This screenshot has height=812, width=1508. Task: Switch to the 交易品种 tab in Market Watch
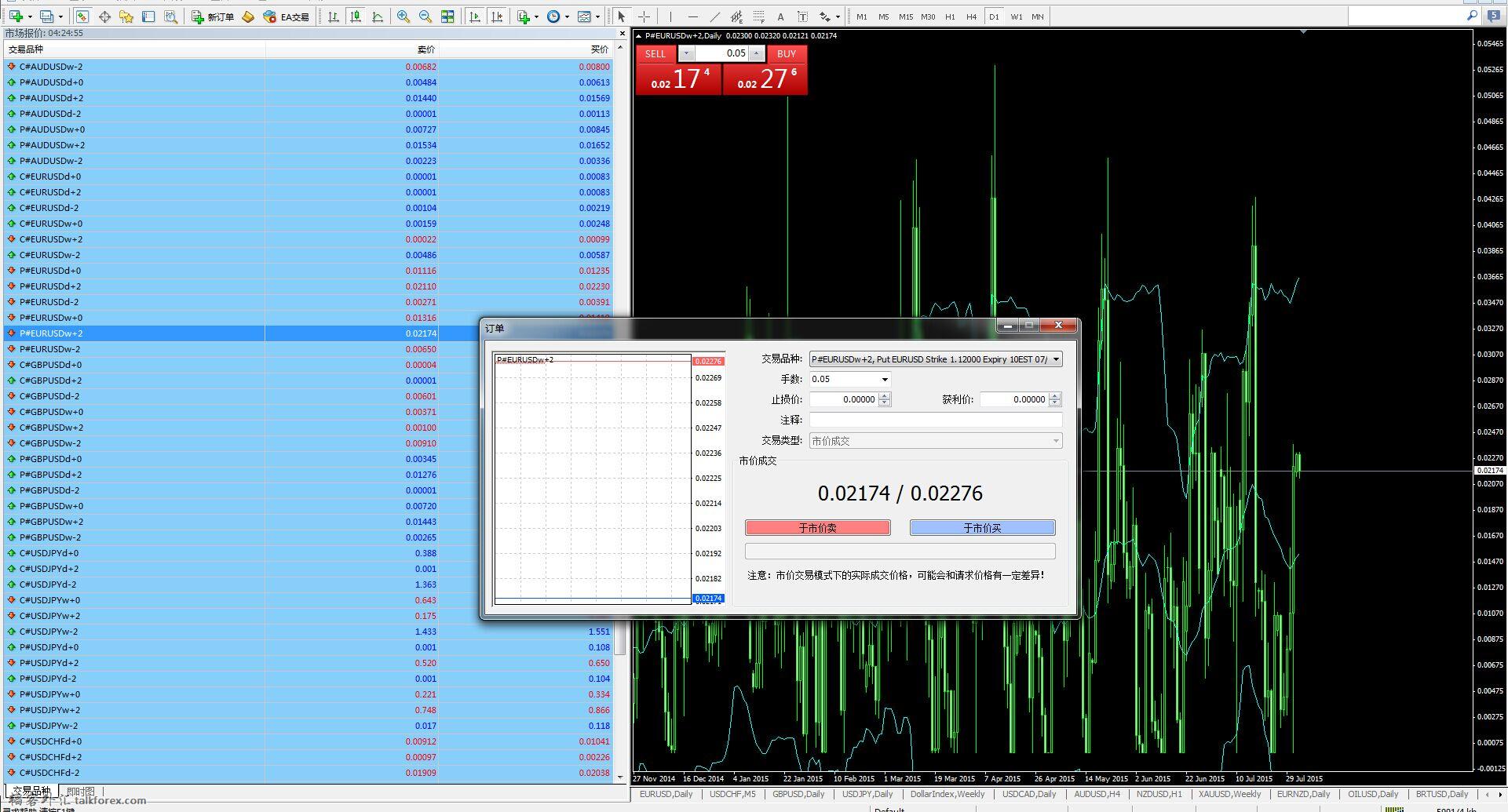tap(31, 792)
